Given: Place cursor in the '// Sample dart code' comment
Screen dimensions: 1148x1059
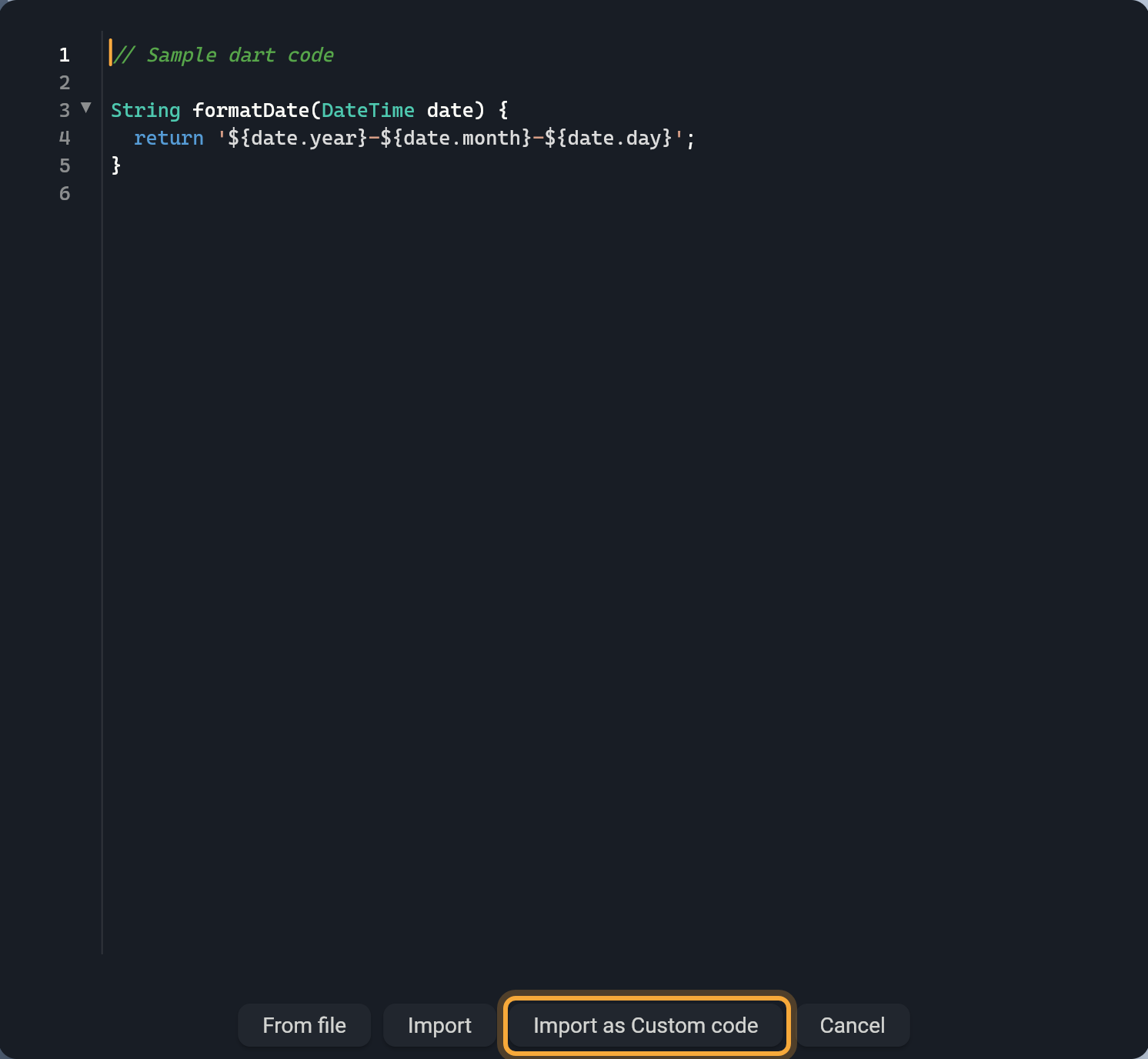Looking at the screenshot, I should coord(224,55).
